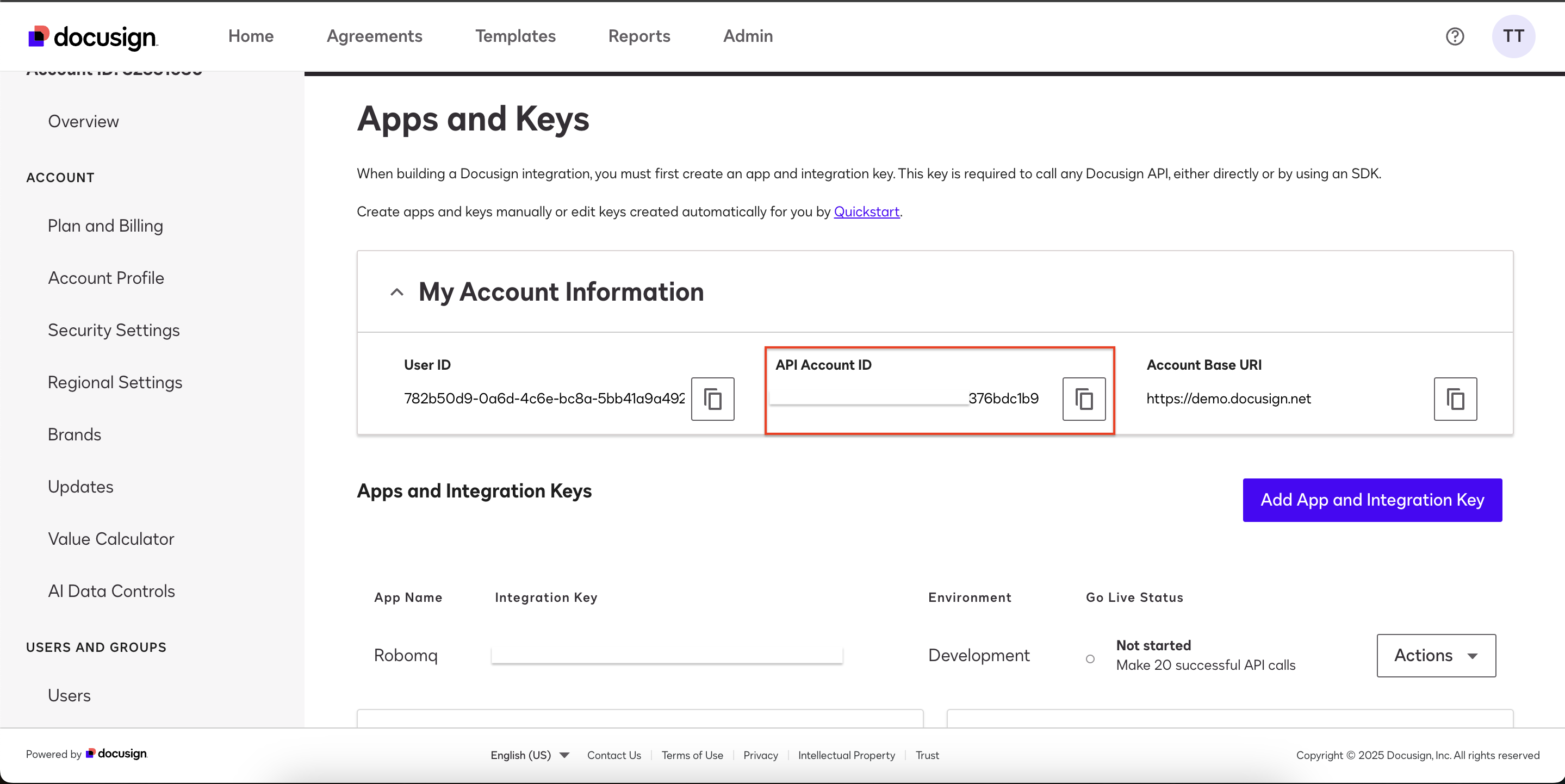Go to the Home tab
Screen dimensions: 1565x784
(251, 36)
